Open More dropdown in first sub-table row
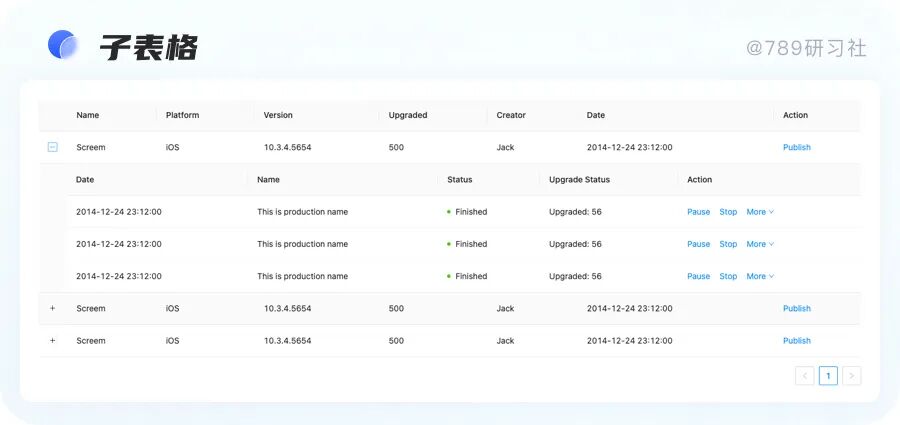The height and width of the screenshot is (425, 900). [760, 212]
